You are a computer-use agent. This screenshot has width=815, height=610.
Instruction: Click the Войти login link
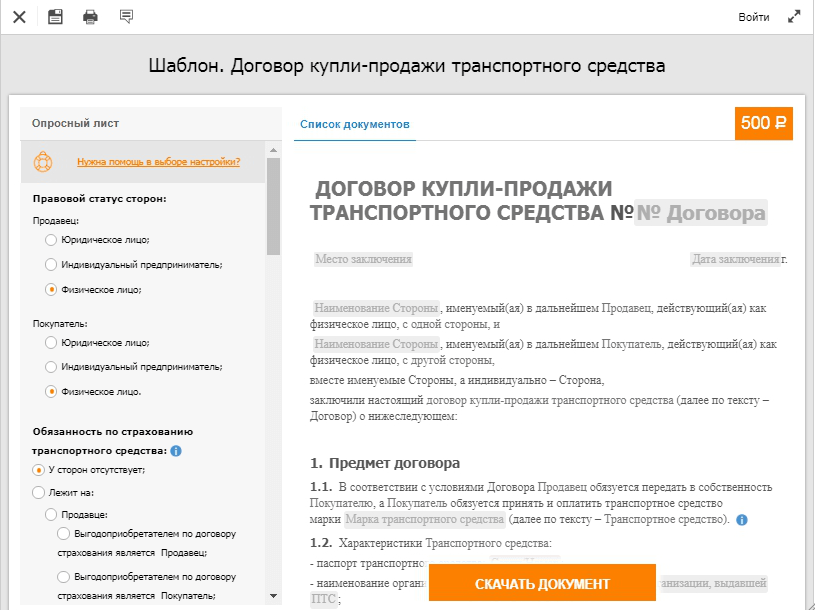[753, 17]
